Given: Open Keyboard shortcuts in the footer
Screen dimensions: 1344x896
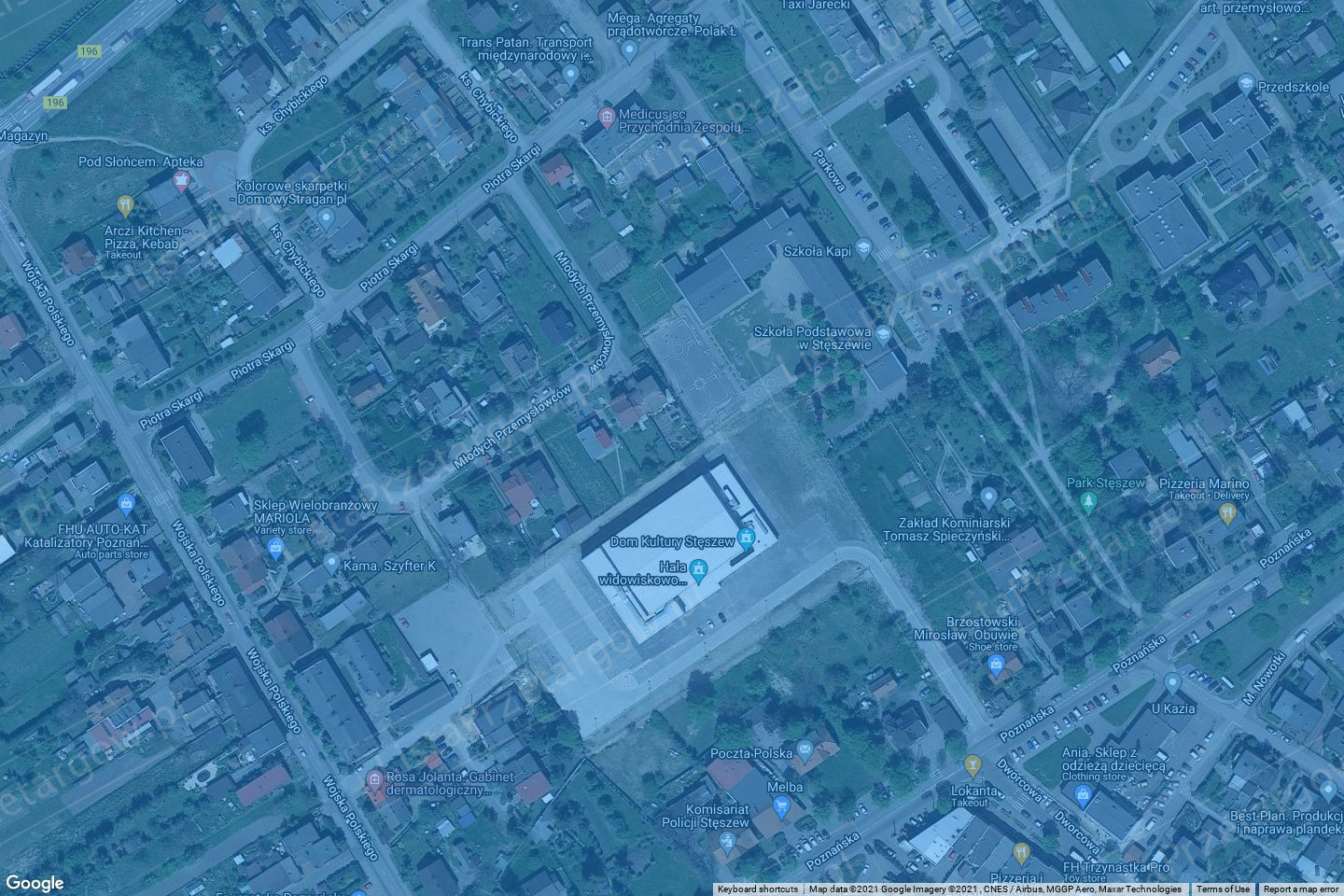Looking at the screenshot, I should click(758, 889).
